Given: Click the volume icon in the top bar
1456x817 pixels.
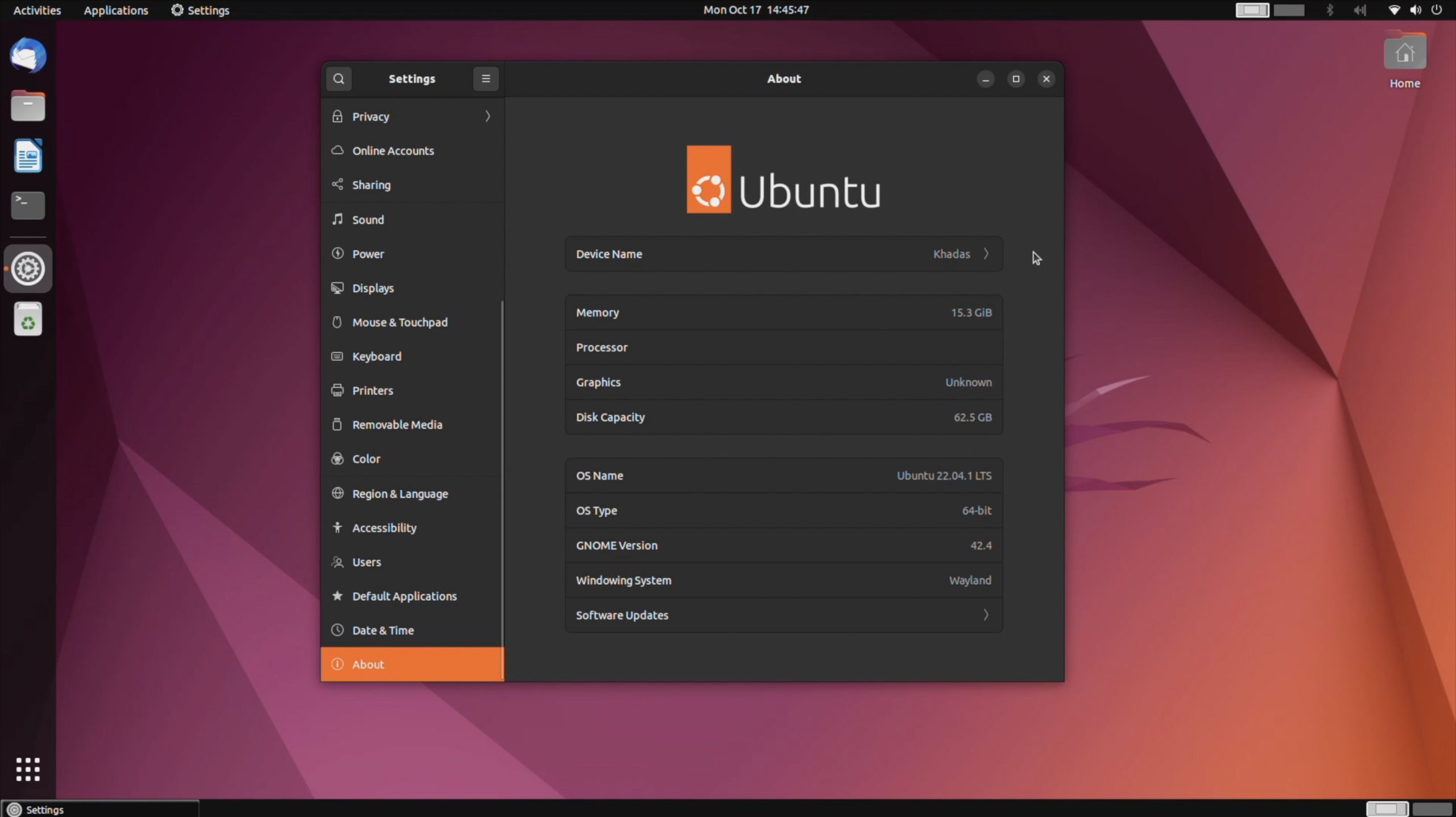Looking at the screenshot, I should pos(1416,10).
